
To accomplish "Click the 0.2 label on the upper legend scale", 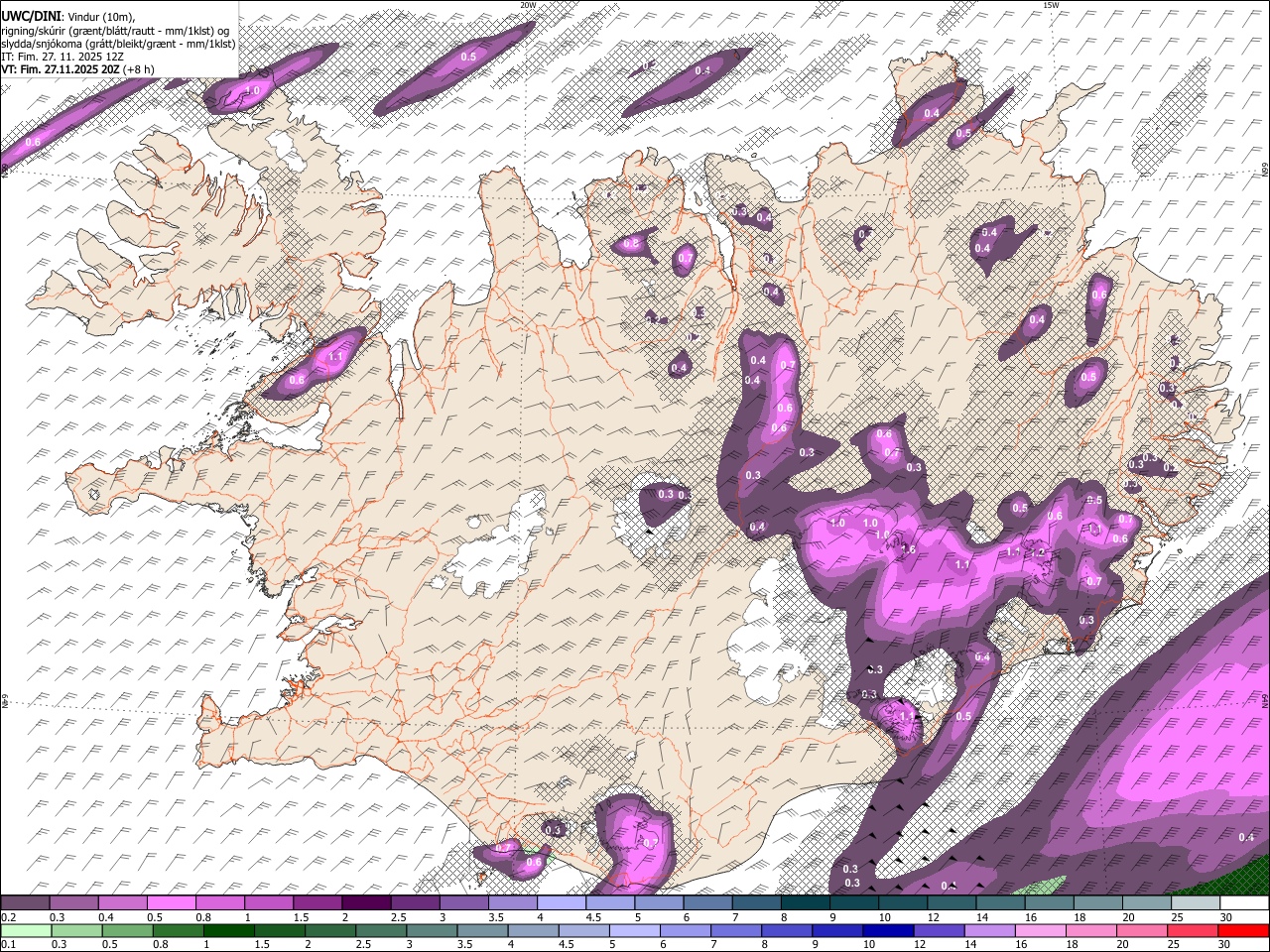I will [8, 917].
